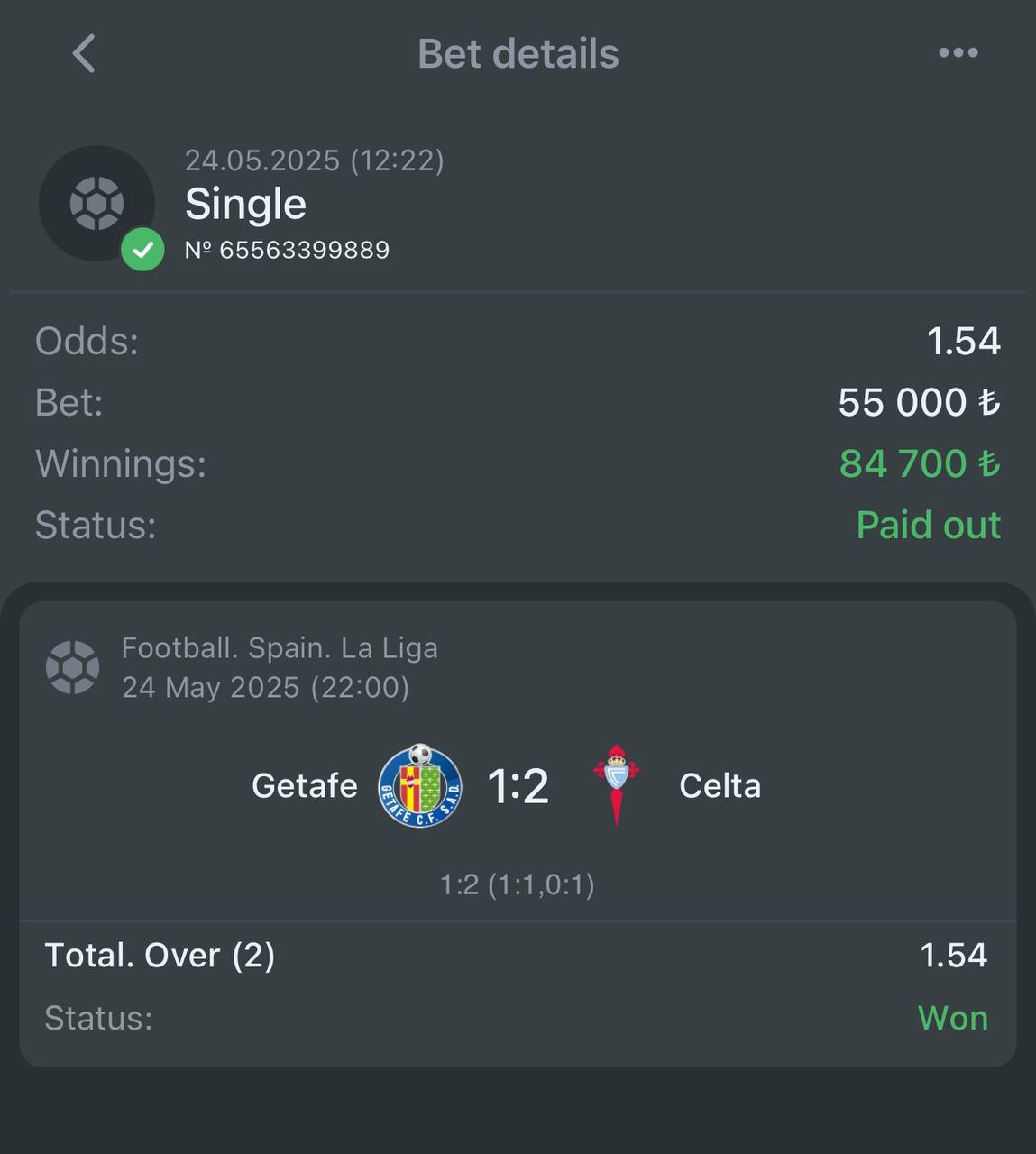Go back using the left chevron arrow
Screen dimensions: 1036x1154
(84, 53)
